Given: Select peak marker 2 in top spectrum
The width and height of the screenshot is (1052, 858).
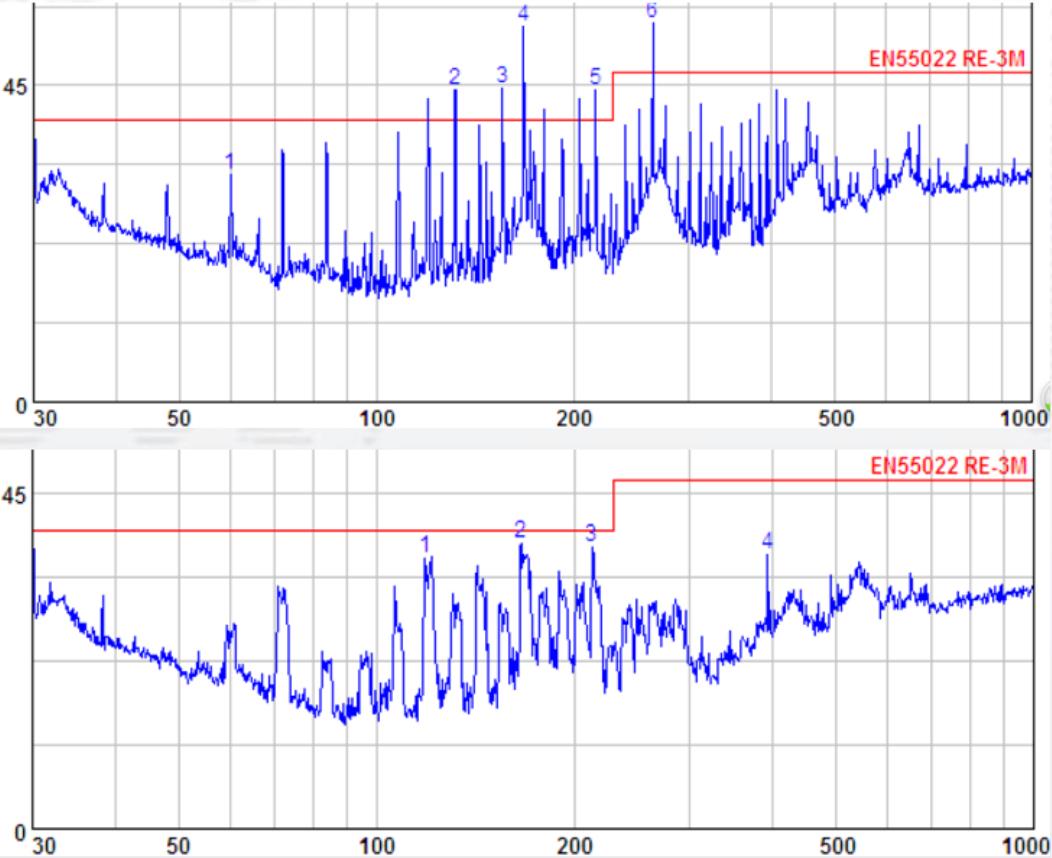Looking at the screenshot, I should (454, 76).
